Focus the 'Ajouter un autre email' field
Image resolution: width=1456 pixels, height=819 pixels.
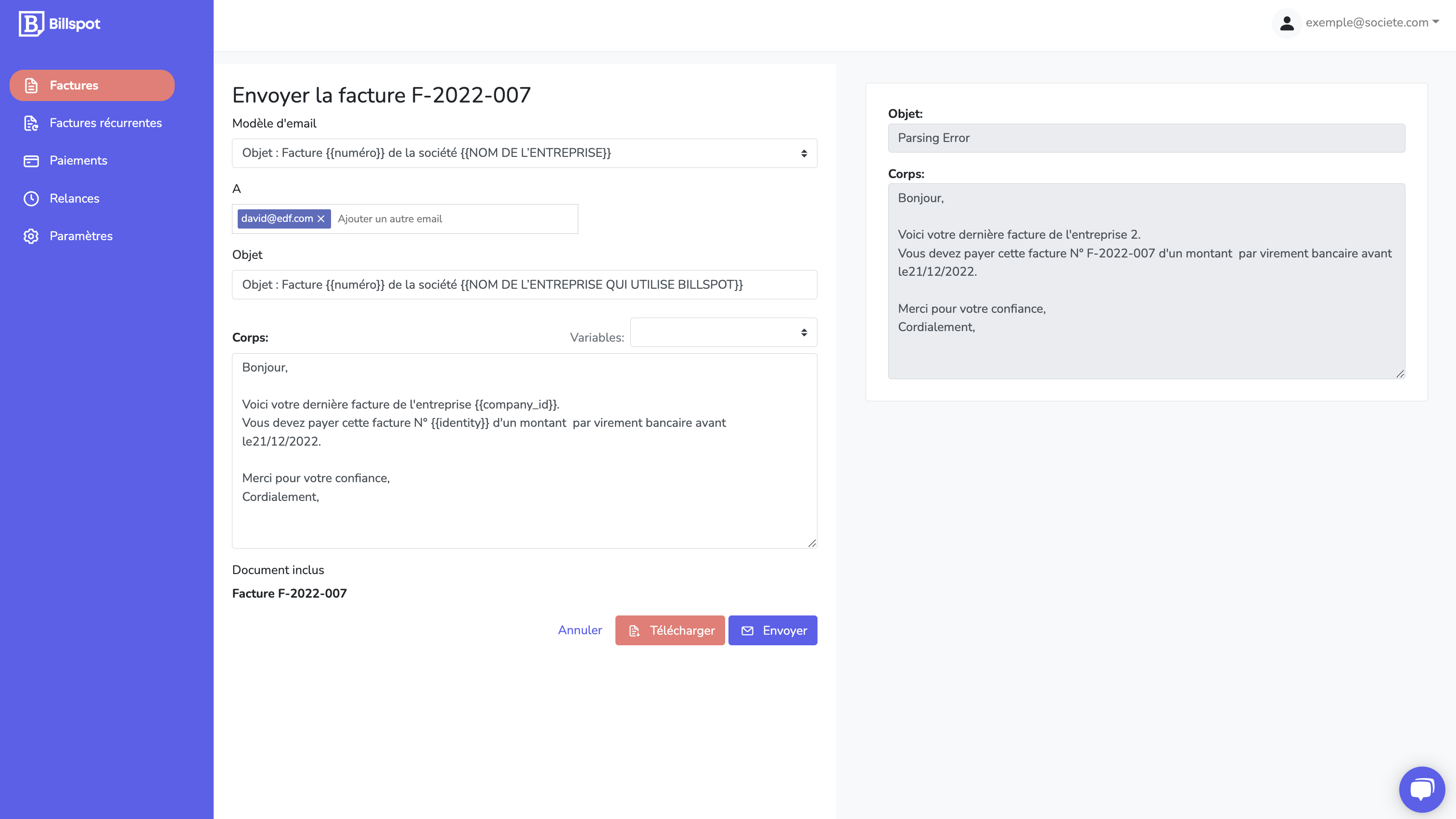(x=452, y=219)
